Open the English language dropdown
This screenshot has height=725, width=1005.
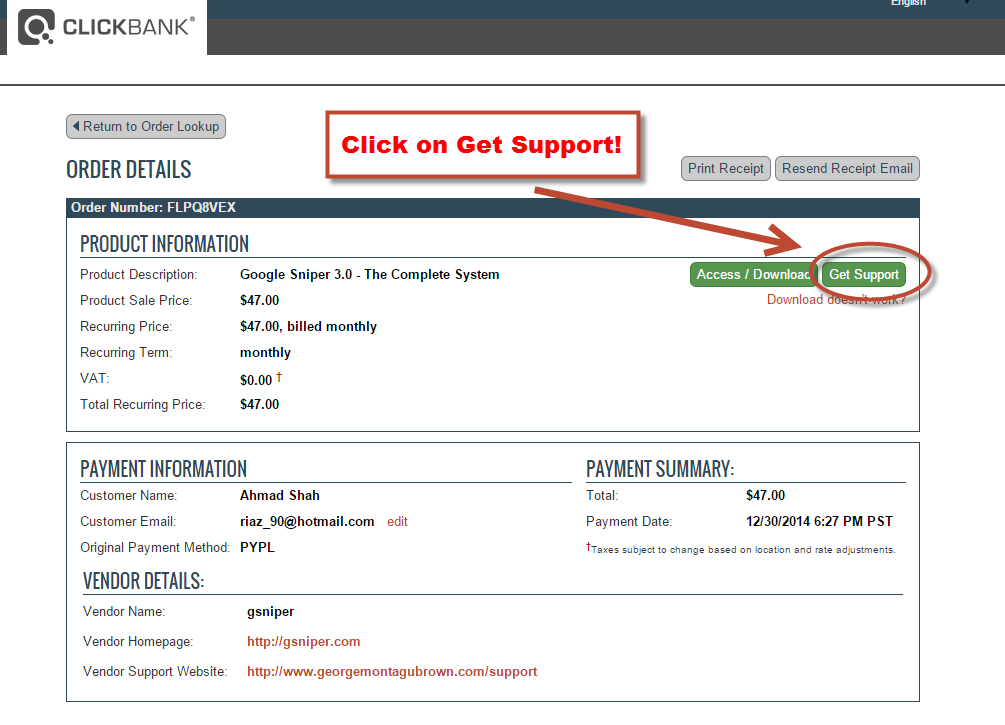tap(929, 3)
